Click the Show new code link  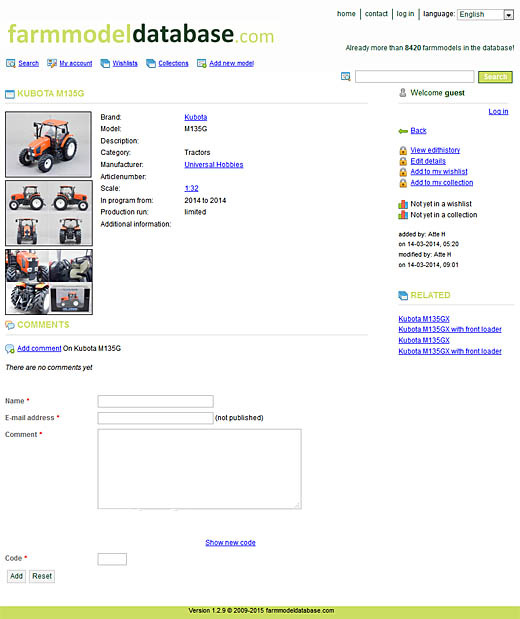pyautogui.click(x=230, y=543)
